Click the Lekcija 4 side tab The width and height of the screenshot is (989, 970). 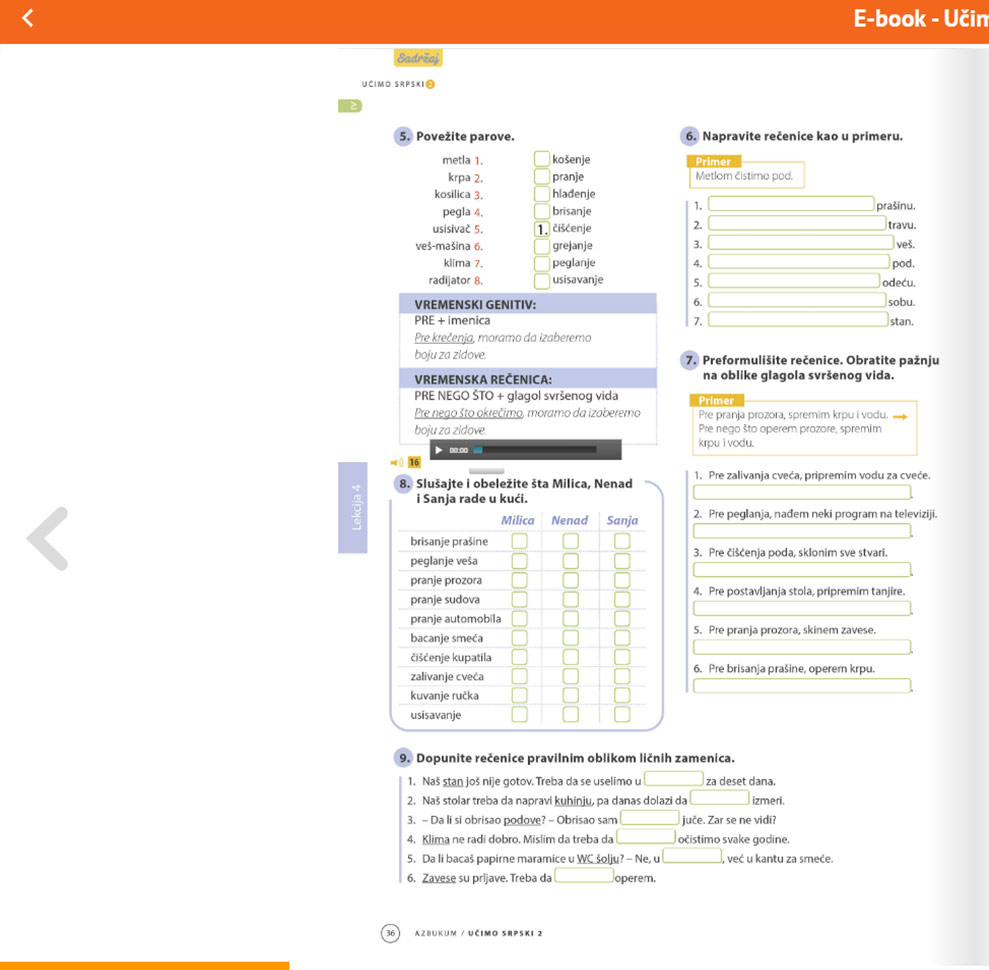[x=353, y=507]
